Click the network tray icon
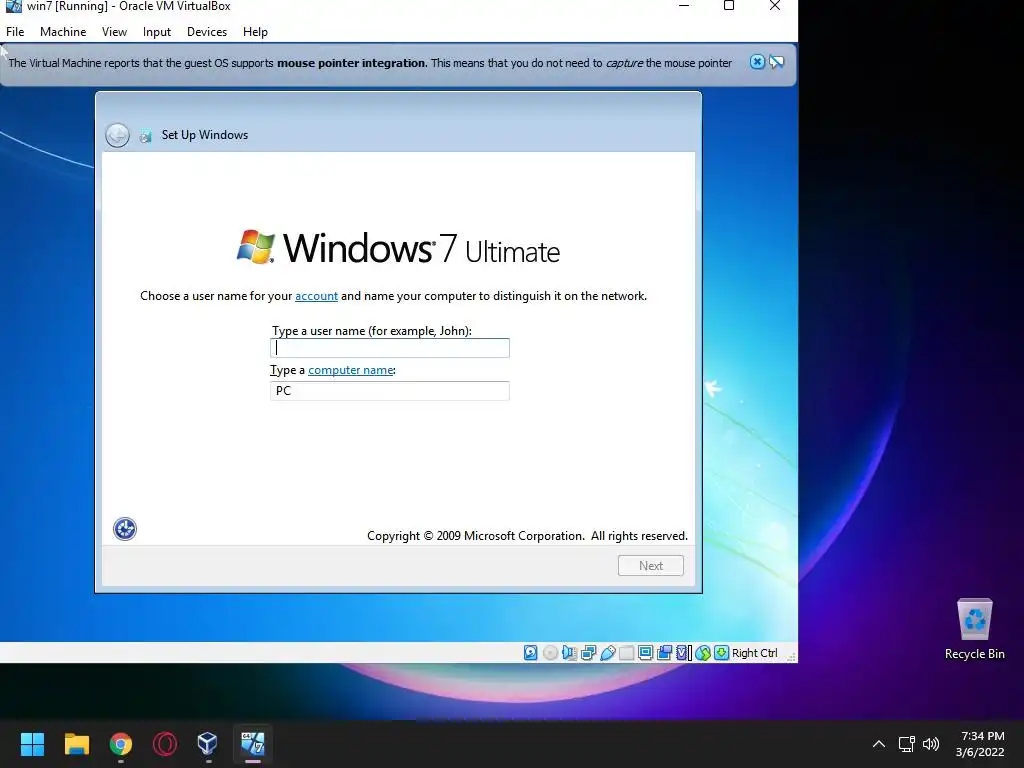The width and height of the screenshot is (1024, 768). 906,744
